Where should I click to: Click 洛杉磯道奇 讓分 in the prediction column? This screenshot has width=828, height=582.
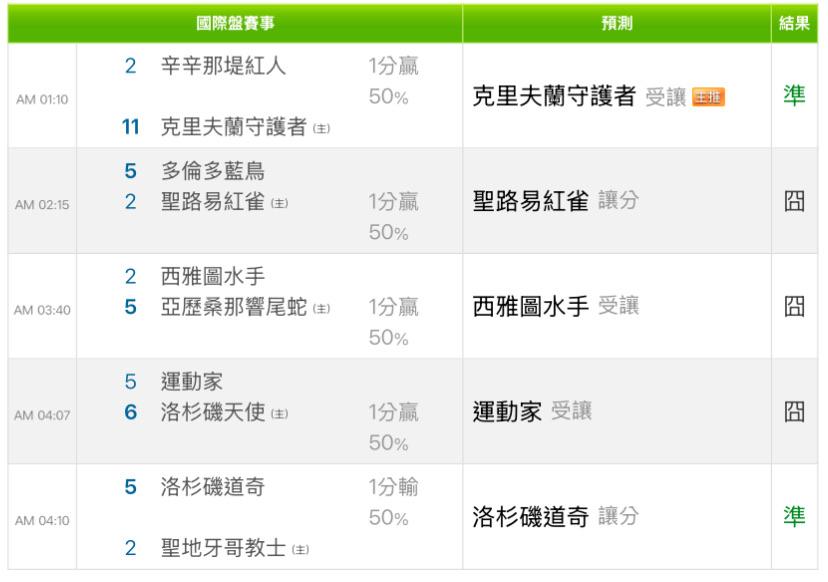[x=555, y=517]
